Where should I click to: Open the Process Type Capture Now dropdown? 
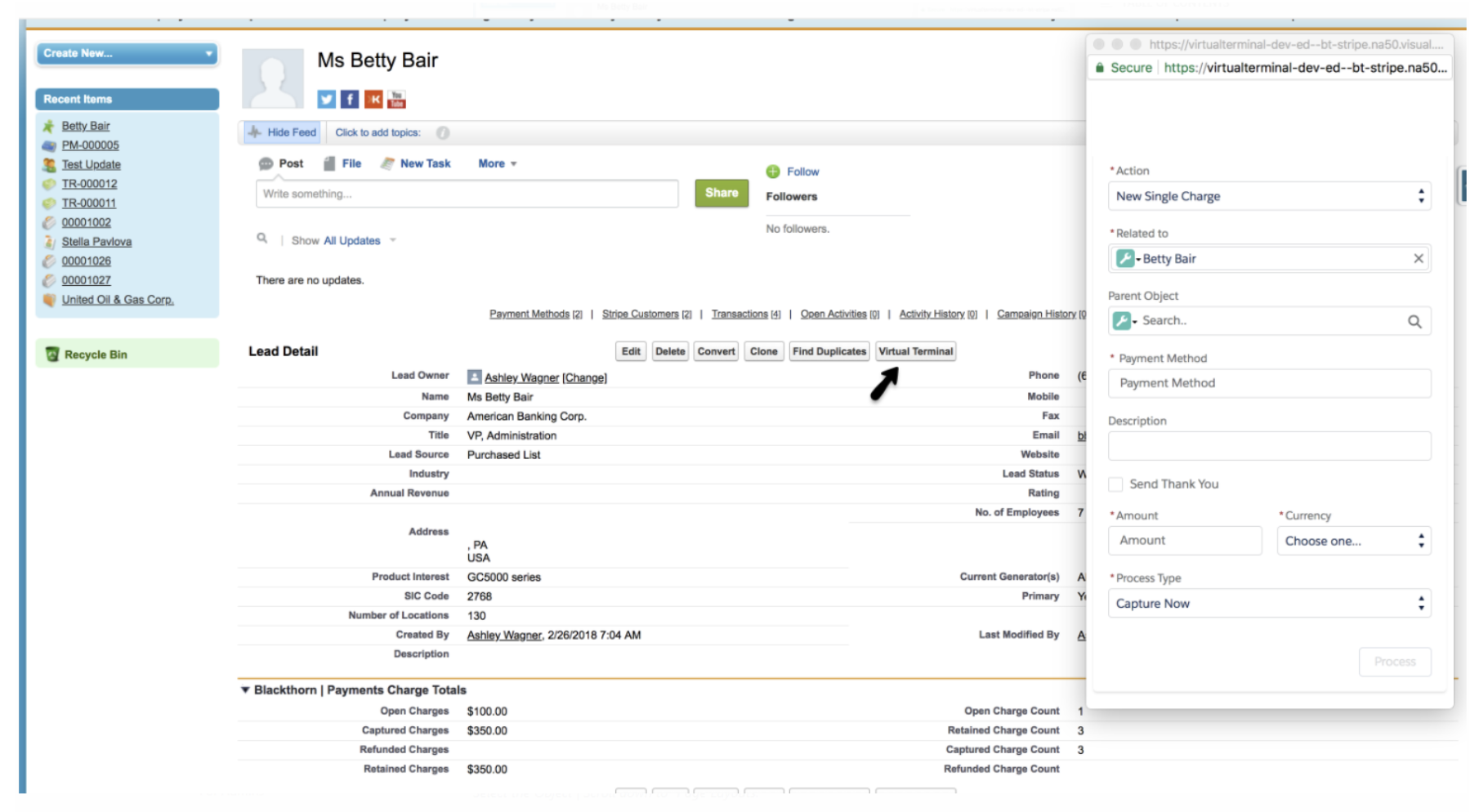coord(1270,604)
